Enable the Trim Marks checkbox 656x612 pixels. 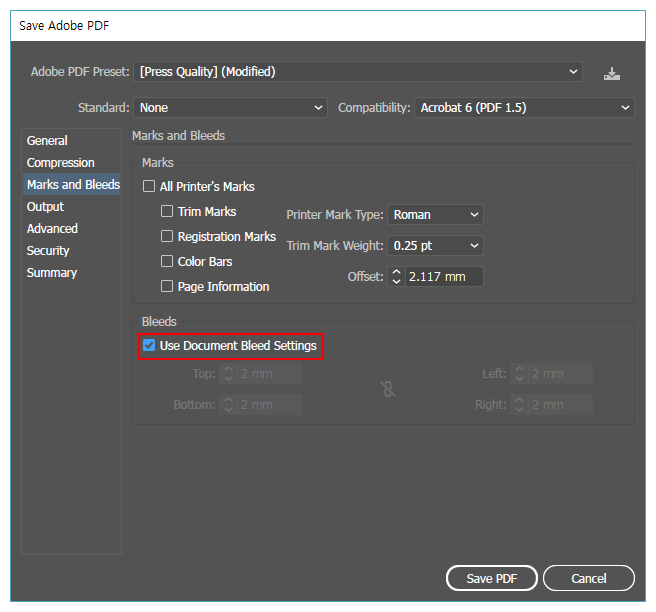(x=167, y=211)
